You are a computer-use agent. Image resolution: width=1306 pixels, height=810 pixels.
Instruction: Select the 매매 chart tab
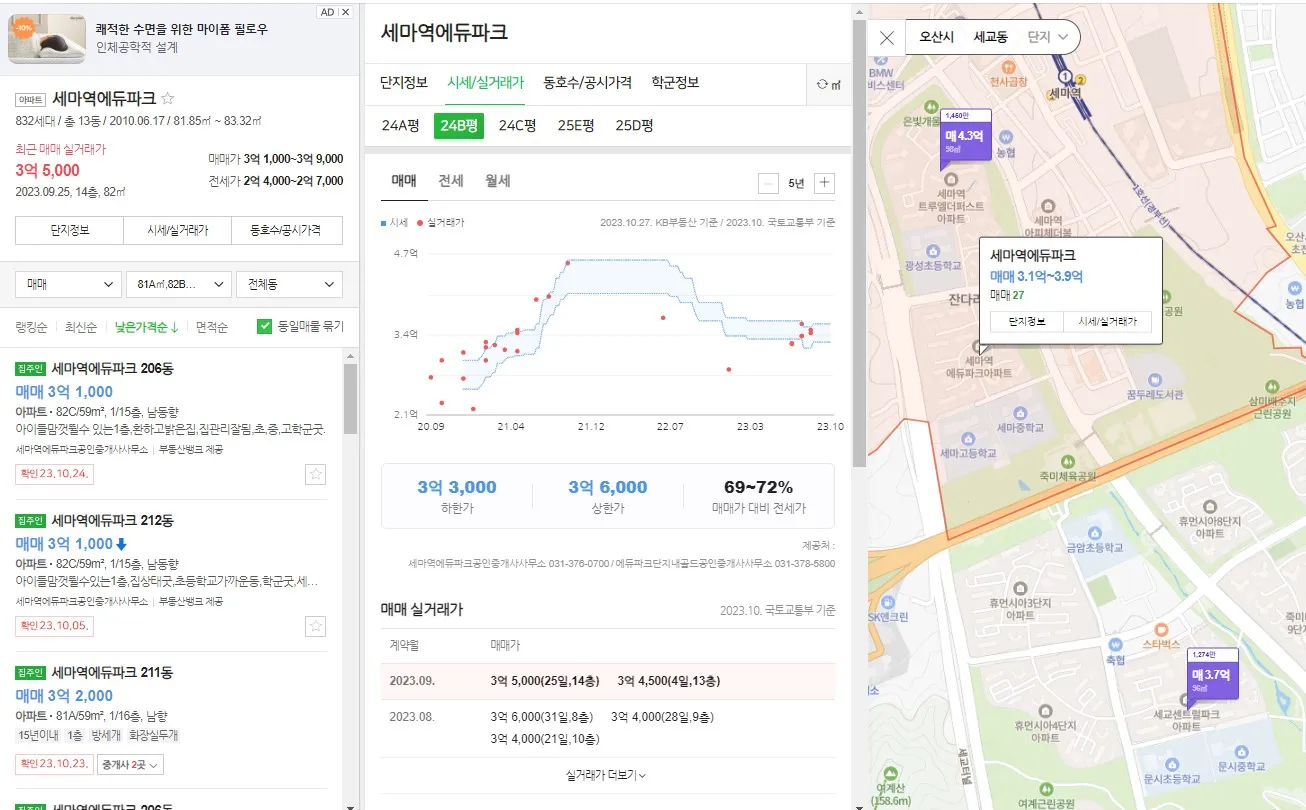point(404,181)
